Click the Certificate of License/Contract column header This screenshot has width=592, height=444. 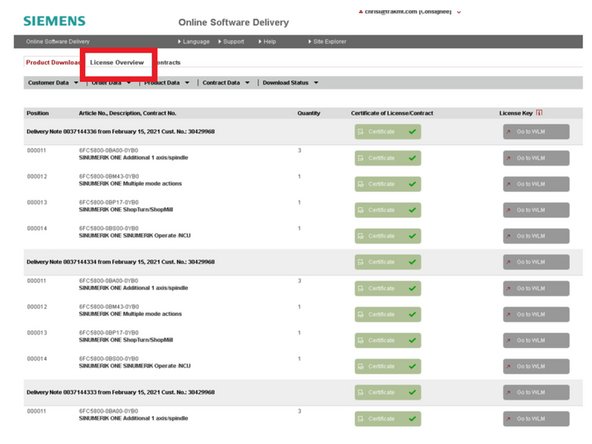point(392,113)
